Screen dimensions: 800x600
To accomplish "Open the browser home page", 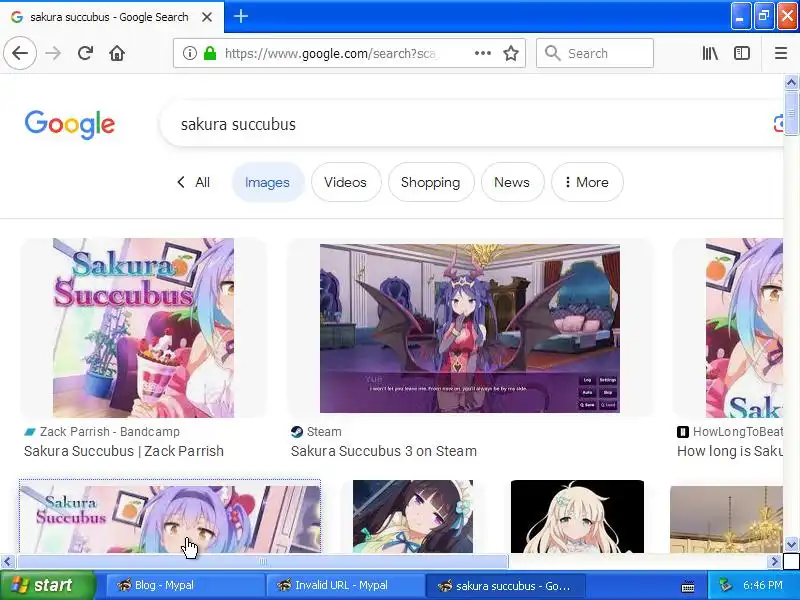I will point(117,53).
